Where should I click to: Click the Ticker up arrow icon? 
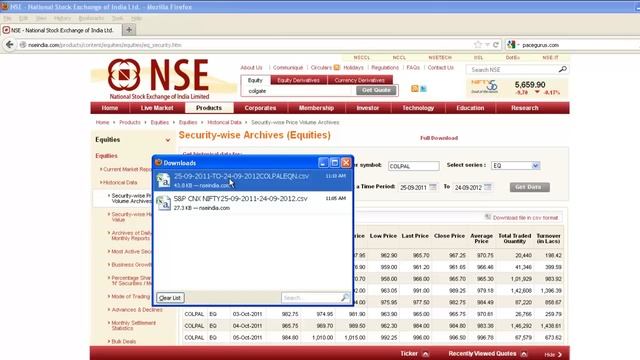click(425, 354)
